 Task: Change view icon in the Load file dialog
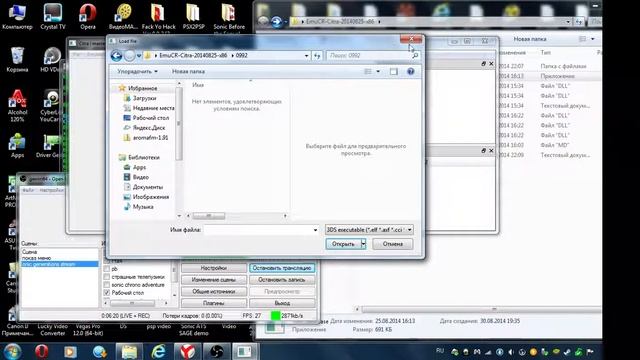[368, 71]
